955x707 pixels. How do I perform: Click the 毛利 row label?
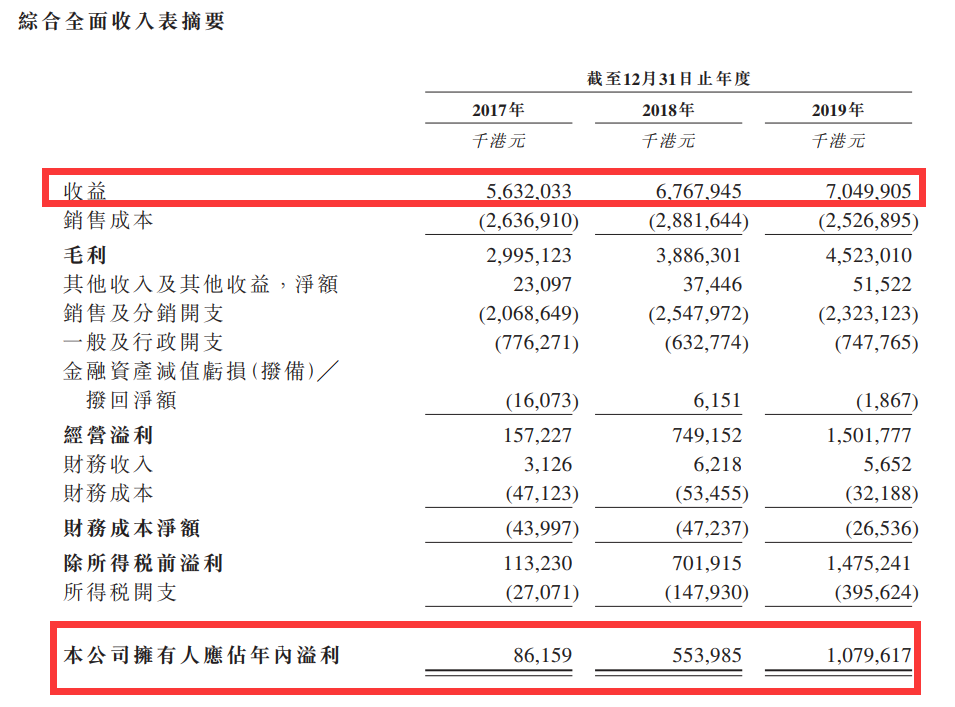point(85,255)
